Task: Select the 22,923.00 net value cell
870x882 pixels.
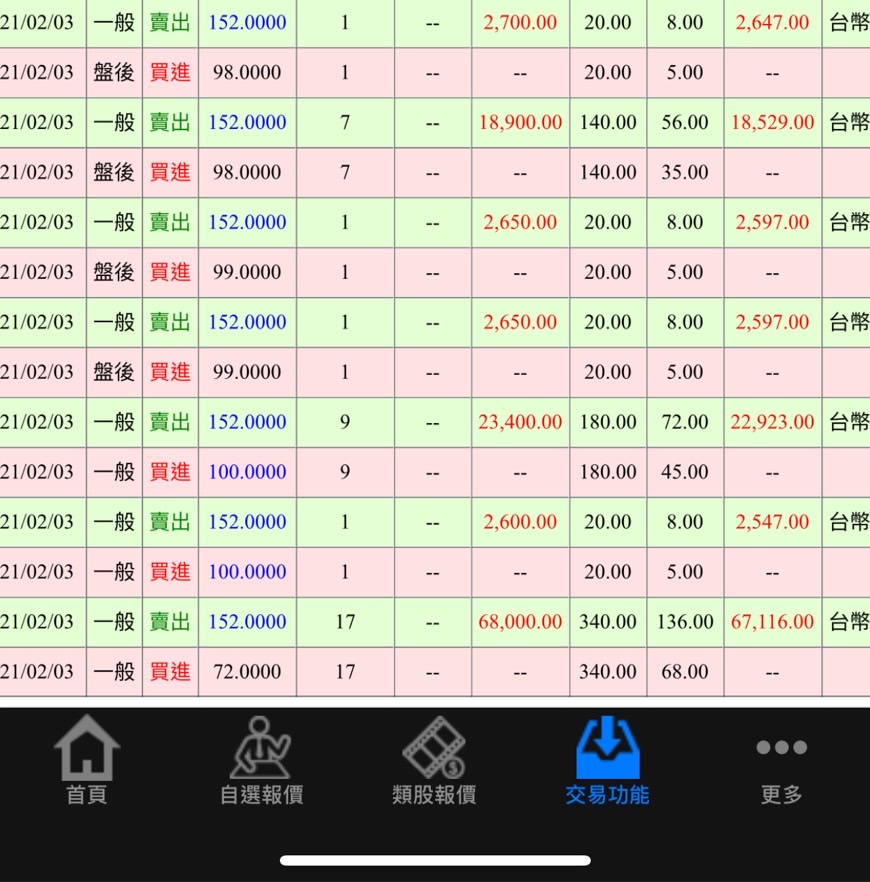Action: click(x=772, y=422)
